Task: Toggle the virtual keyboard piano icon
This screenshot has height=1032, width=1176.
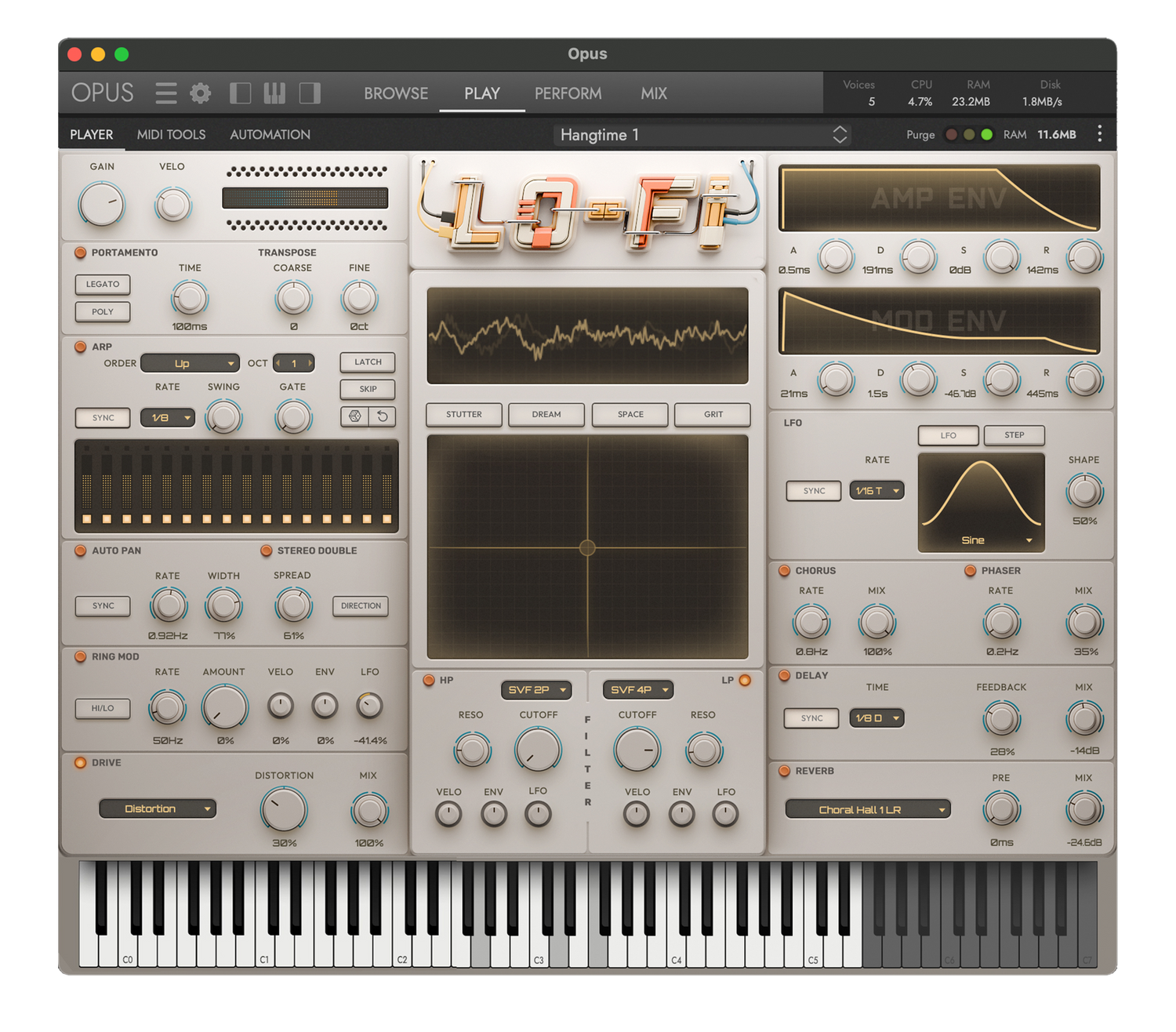Action: click(x=274, y=93)
